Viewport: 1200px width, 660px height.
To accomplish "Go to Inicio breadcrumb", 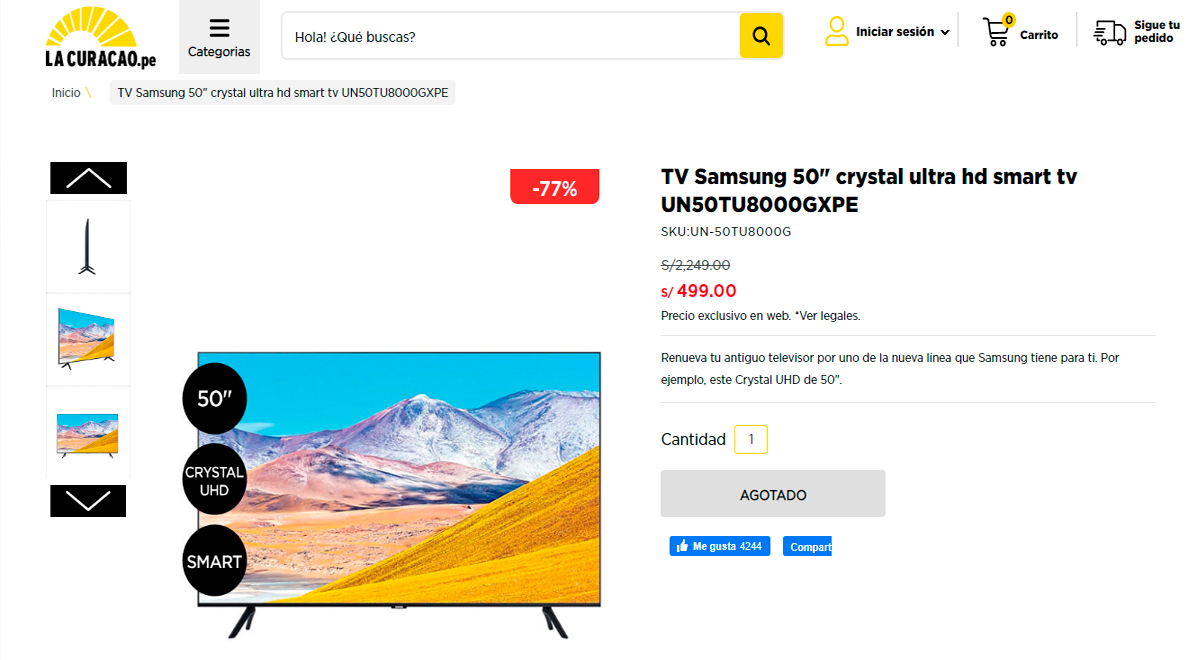I will point(66,93).
